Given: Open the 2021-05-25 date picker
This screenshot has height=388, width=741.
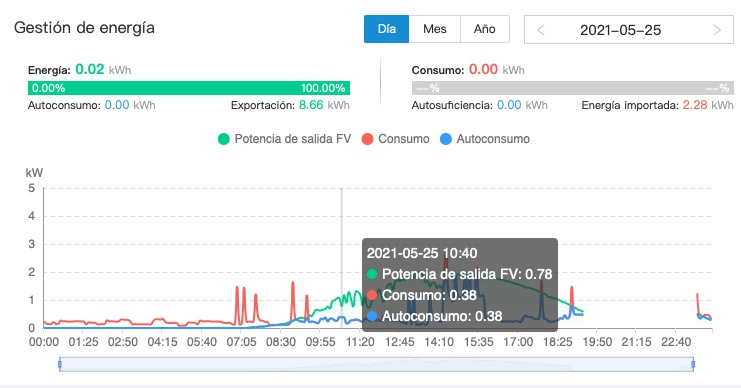Looking at the screenshot, I should pos(620,30).
